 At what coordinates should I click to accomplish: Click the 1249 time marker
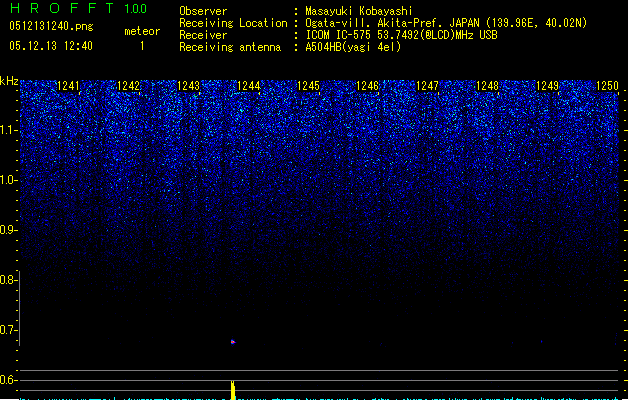click(x=547, y=86)
